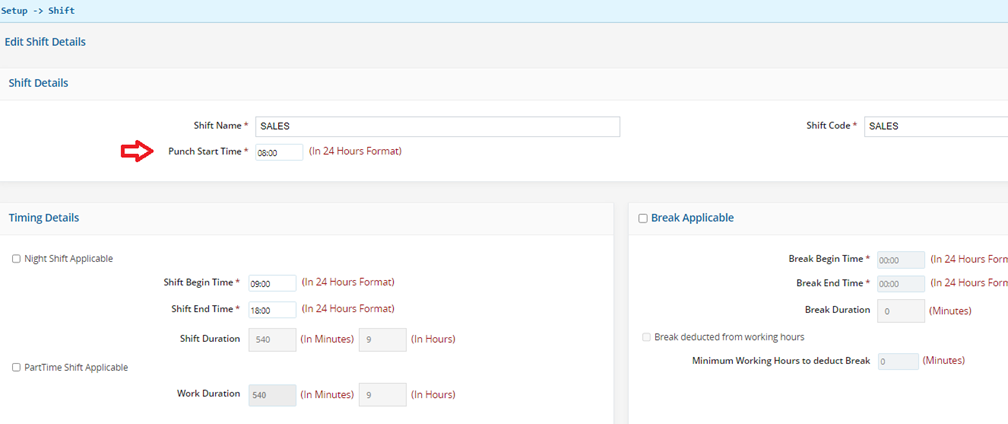The width and height of the screenshot is (1008, 424).
Task: Click the Shift End Time field
Action: coord(273,310)
